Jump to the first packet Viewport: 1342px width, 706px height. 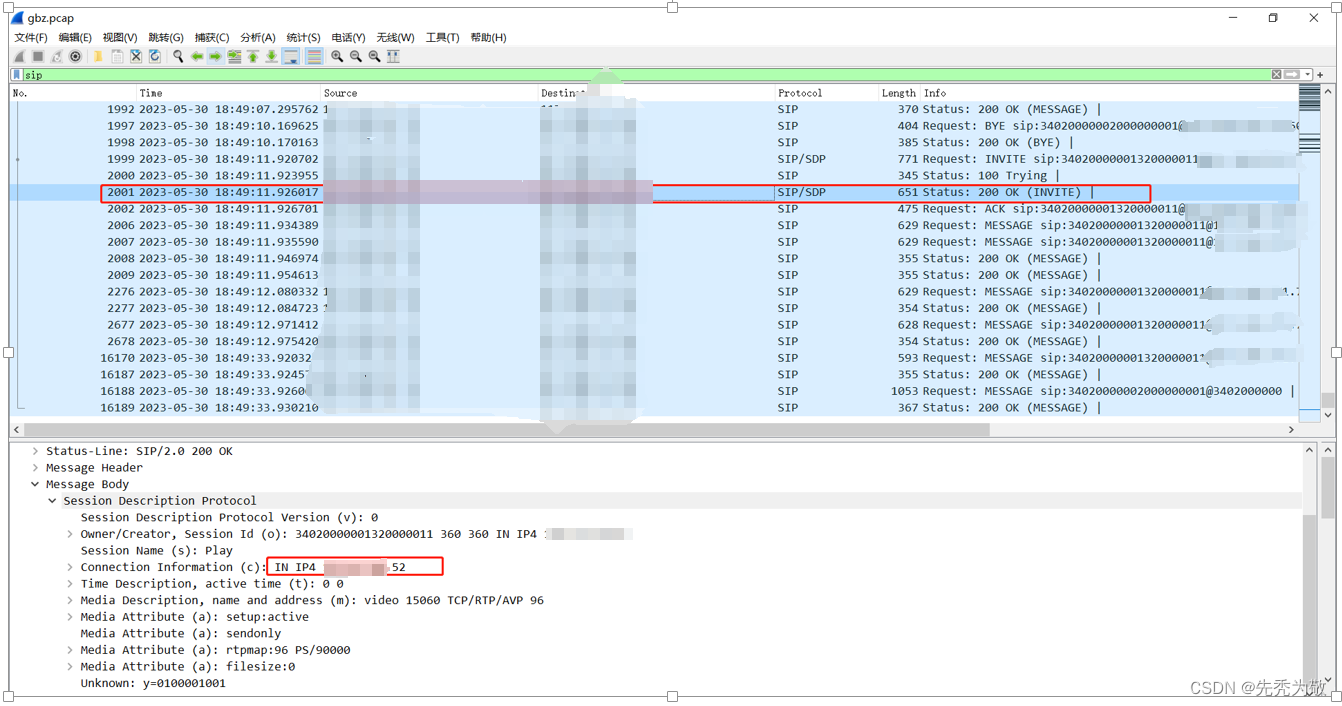(253, 57)
